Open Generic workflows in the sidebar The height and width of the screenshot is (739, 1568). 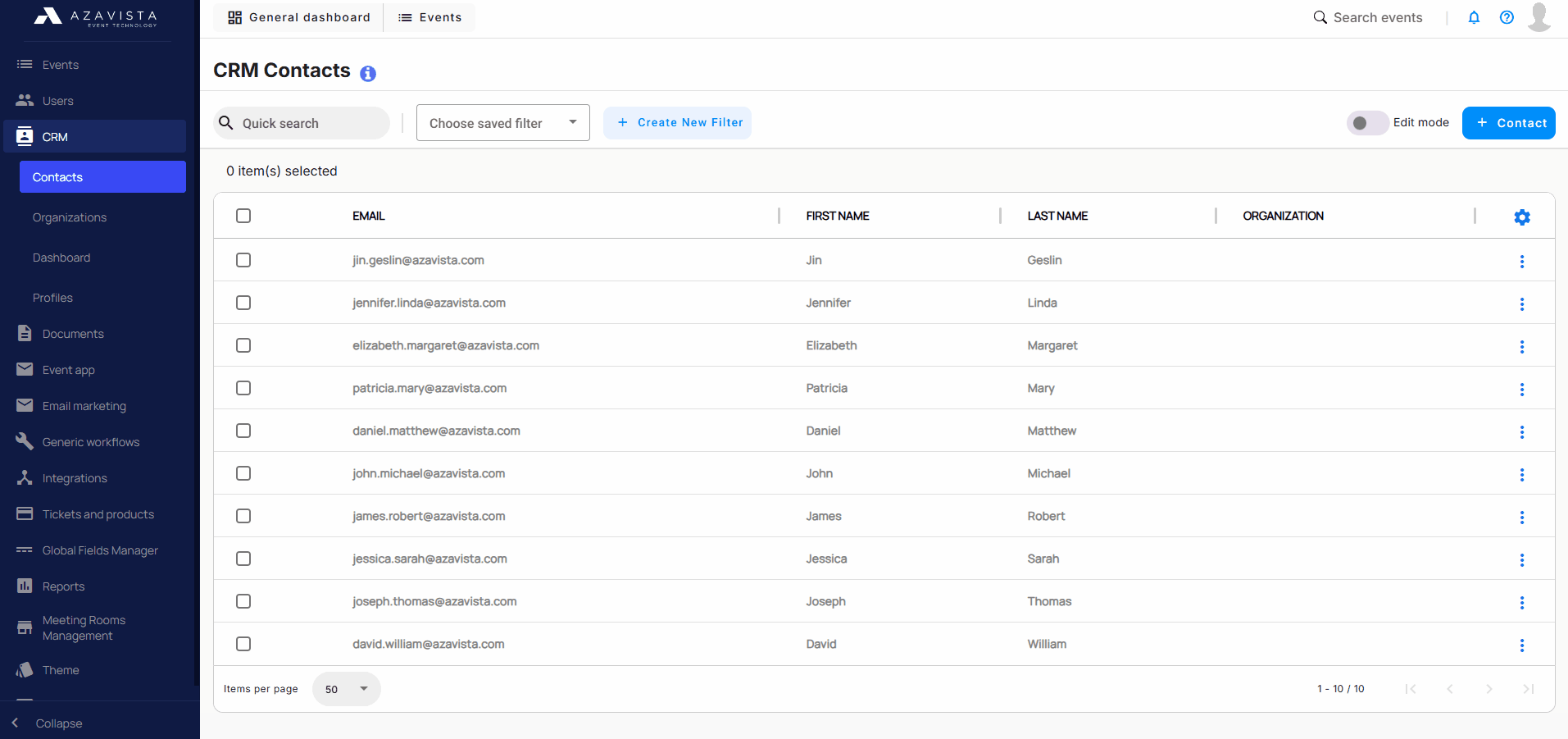click(94, 442)
